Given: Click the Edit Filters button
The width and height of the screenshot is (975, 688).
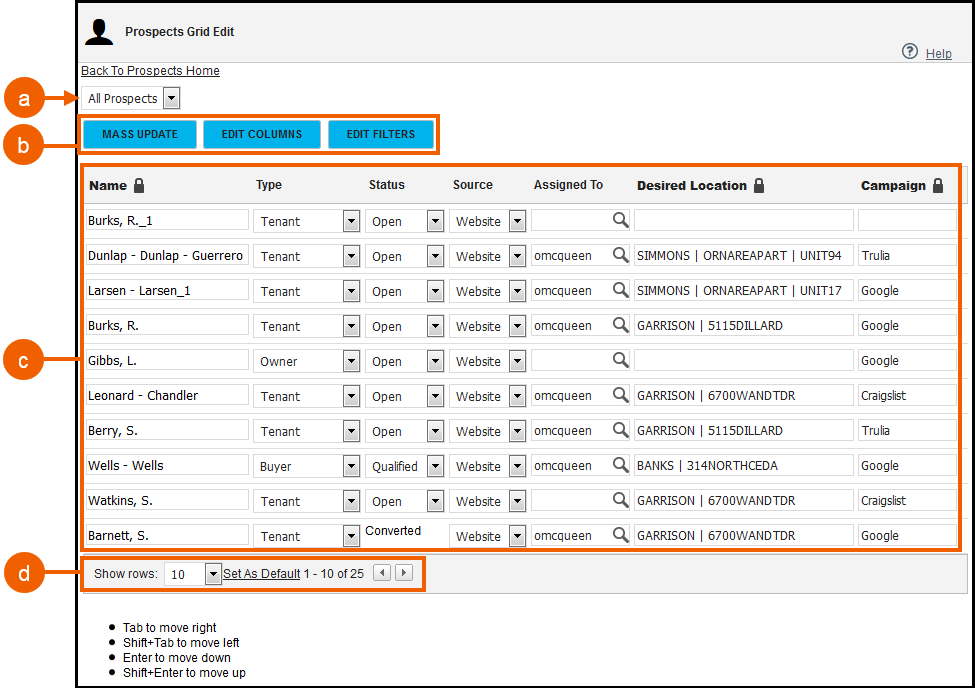Looking at the screenshot, I should coord(381,134).
